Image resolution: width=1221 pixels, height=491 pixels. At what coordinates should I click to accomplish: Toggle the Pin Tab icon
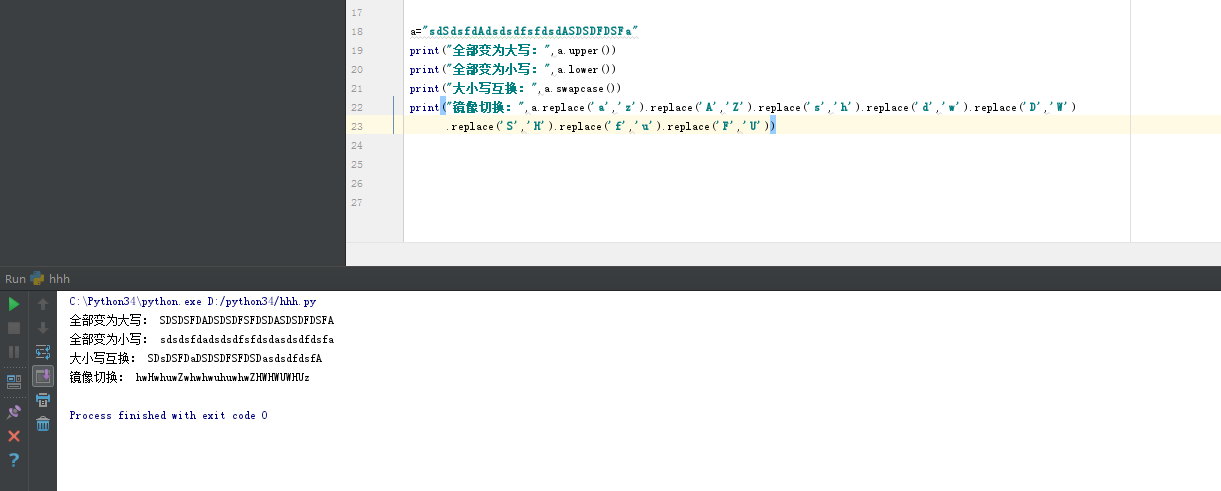14,412
